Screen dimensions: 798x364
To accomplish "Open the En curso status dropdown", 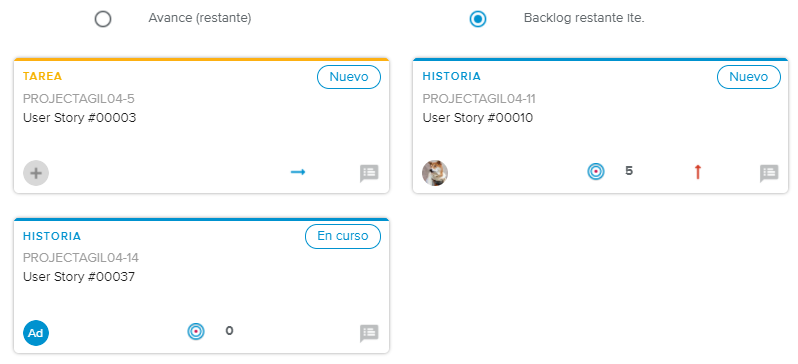I will (343, 237).
